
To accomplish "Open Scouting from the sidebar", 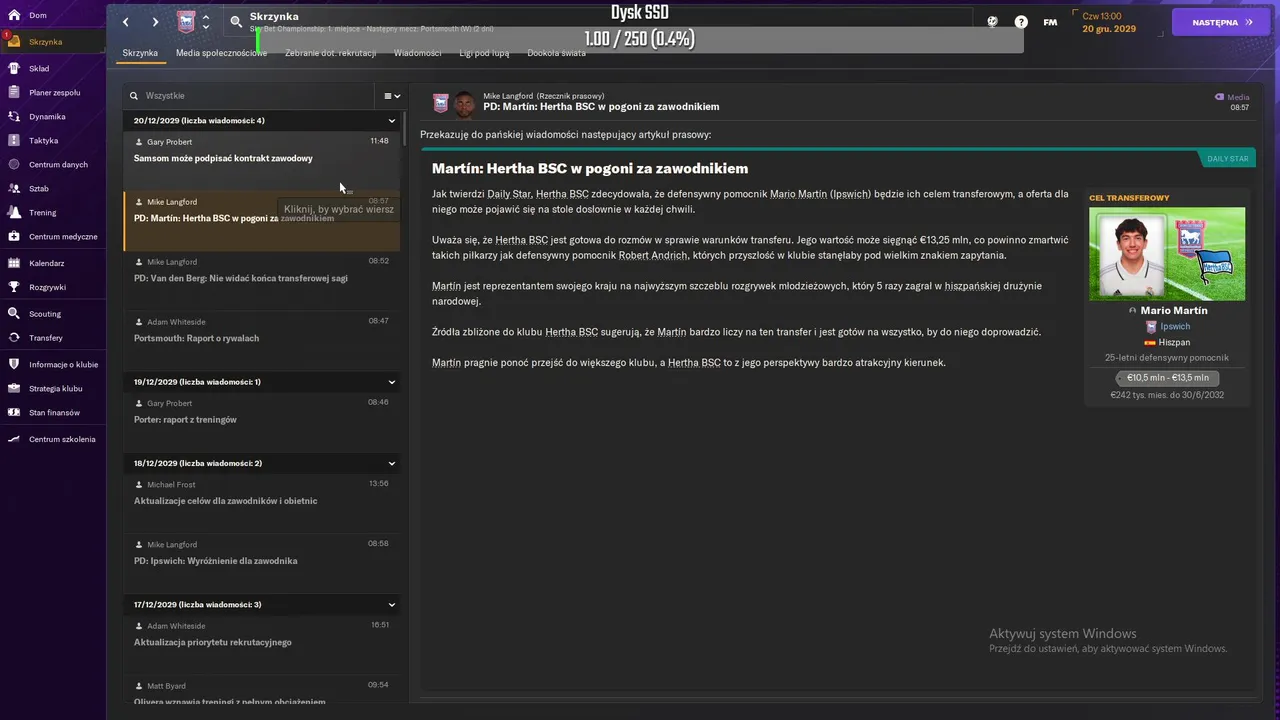I will 15,314.
